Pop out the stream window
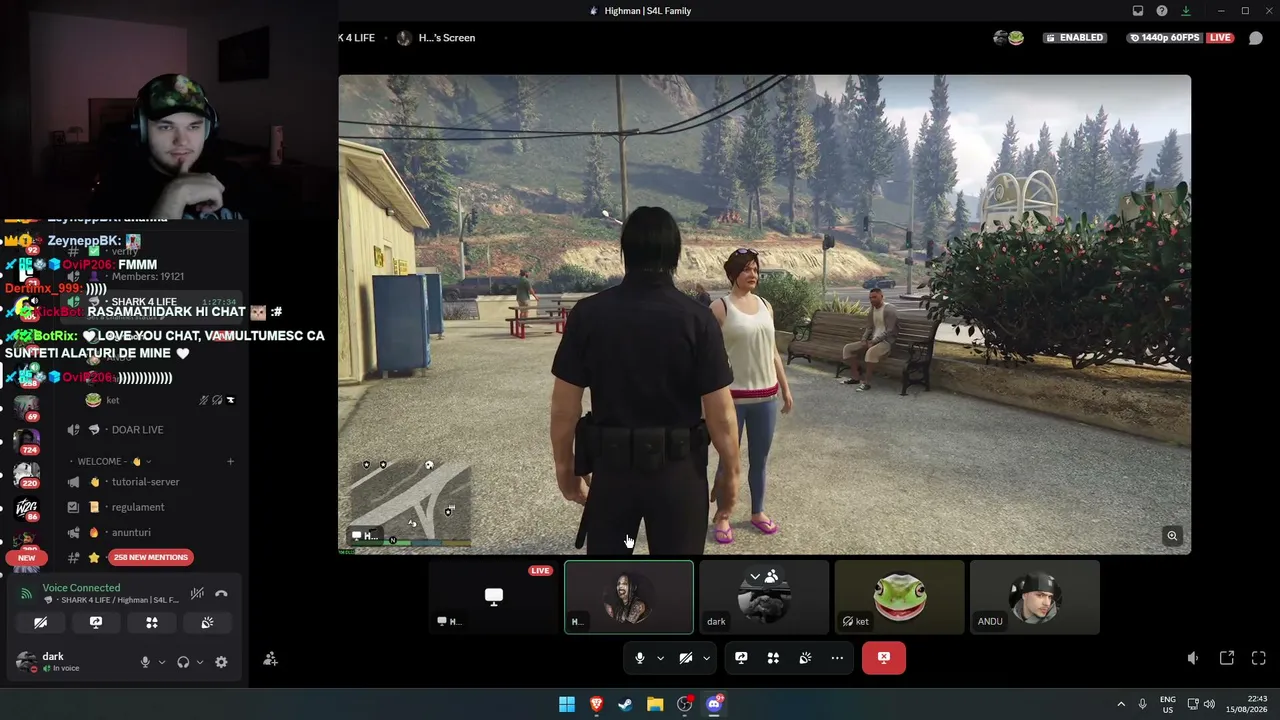Screen dimensions: 1280x720 pos(1227,658)
